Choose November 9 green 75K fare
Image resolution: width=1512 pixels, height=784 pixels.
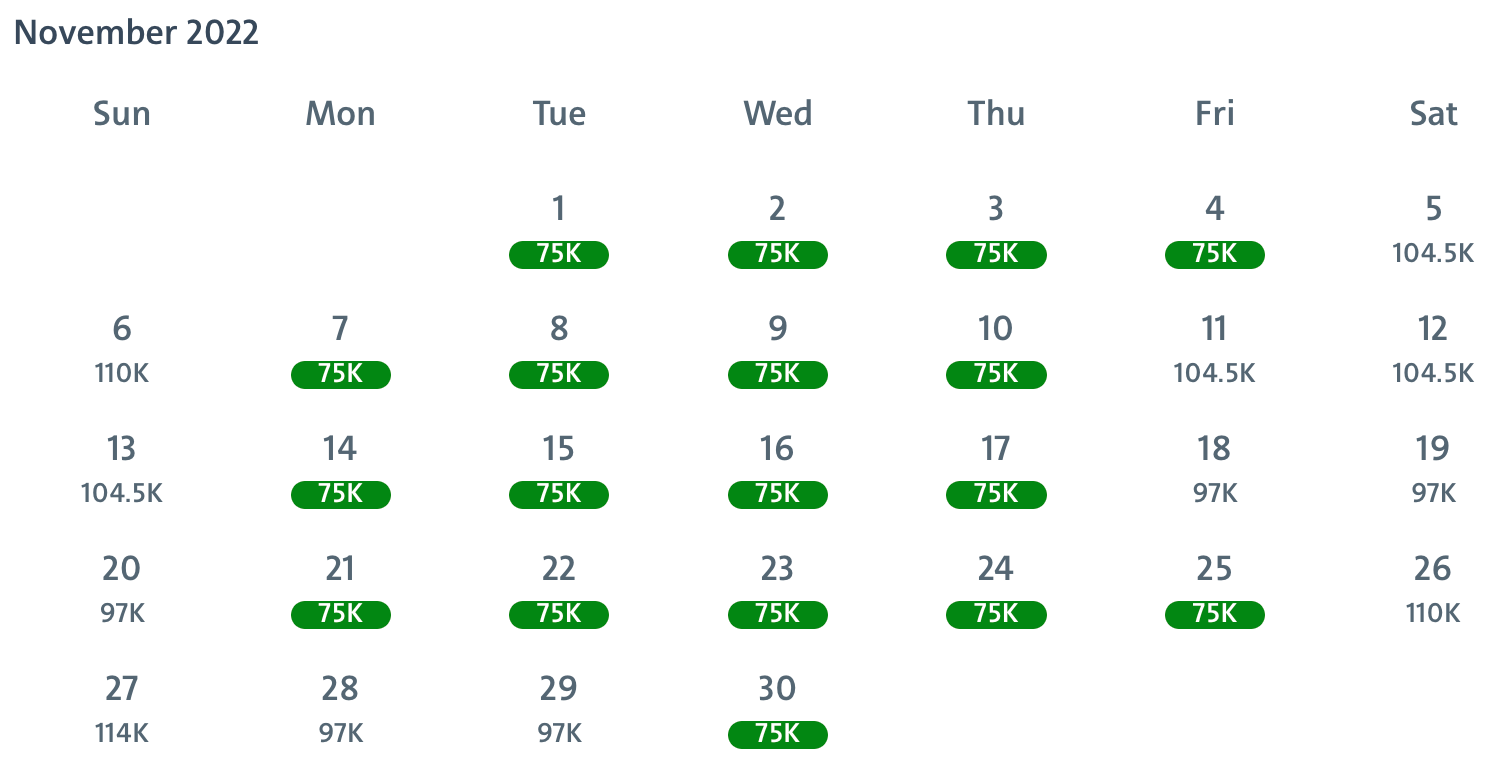777,374
